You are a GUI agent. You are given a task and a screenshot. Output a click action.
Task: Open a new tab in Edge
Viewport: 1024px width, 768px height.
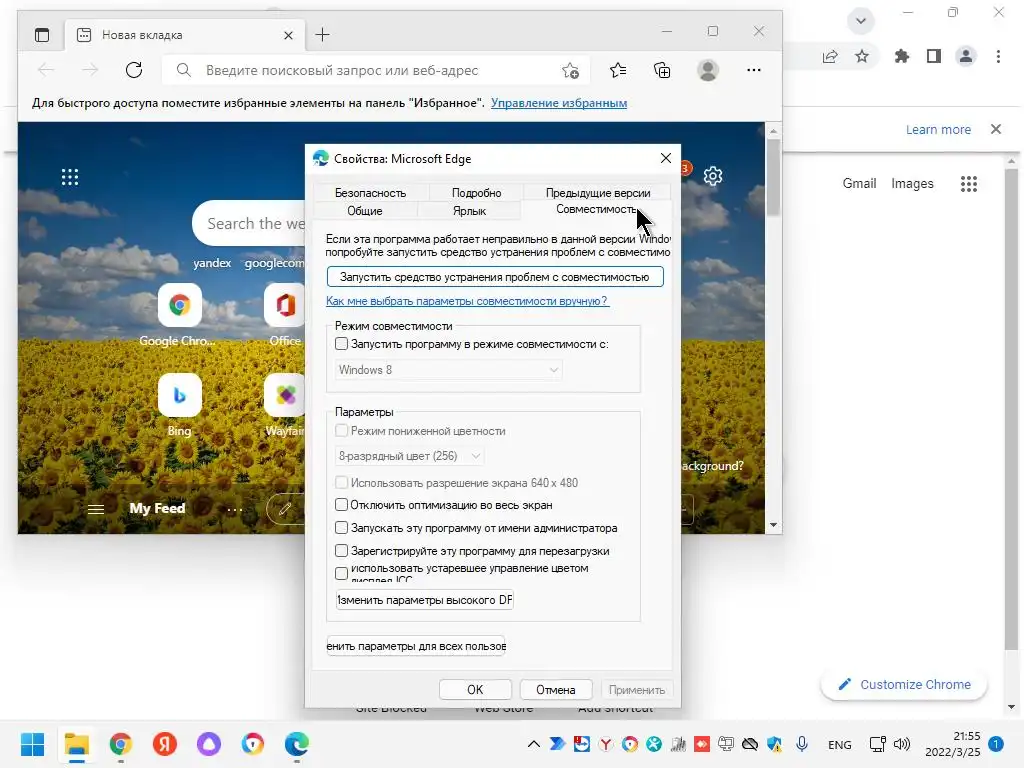coord(323,35)
